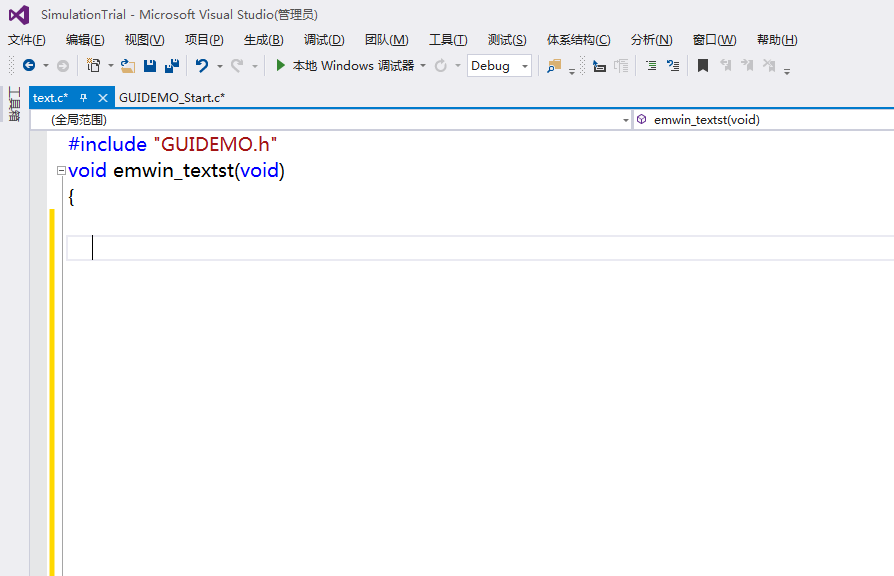Open the 团队(M) menu
The width and height of the screenshot is (894, 576).
(x=387, y=40)
